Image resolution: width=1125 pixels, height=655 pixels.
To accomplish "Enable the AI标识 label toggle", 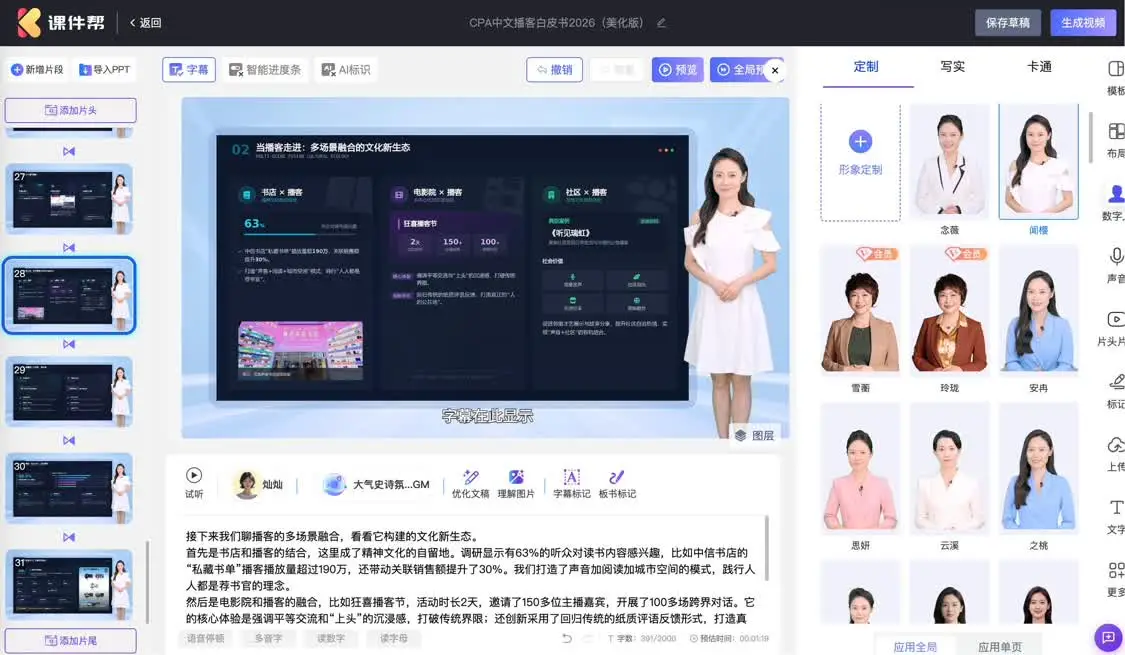I will [345, 70].
